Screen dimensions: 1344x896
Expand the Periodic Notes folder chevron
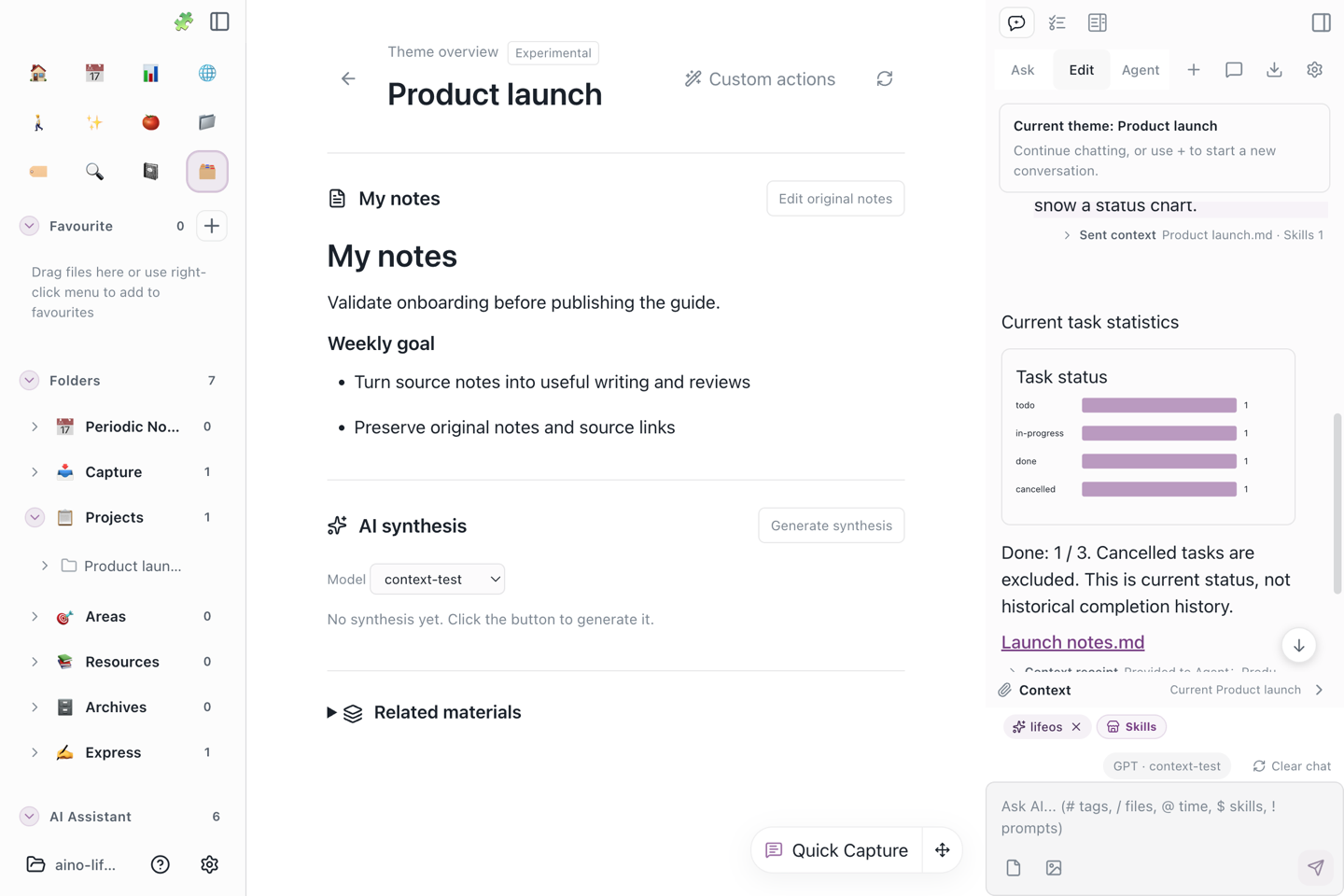(35, 427)
